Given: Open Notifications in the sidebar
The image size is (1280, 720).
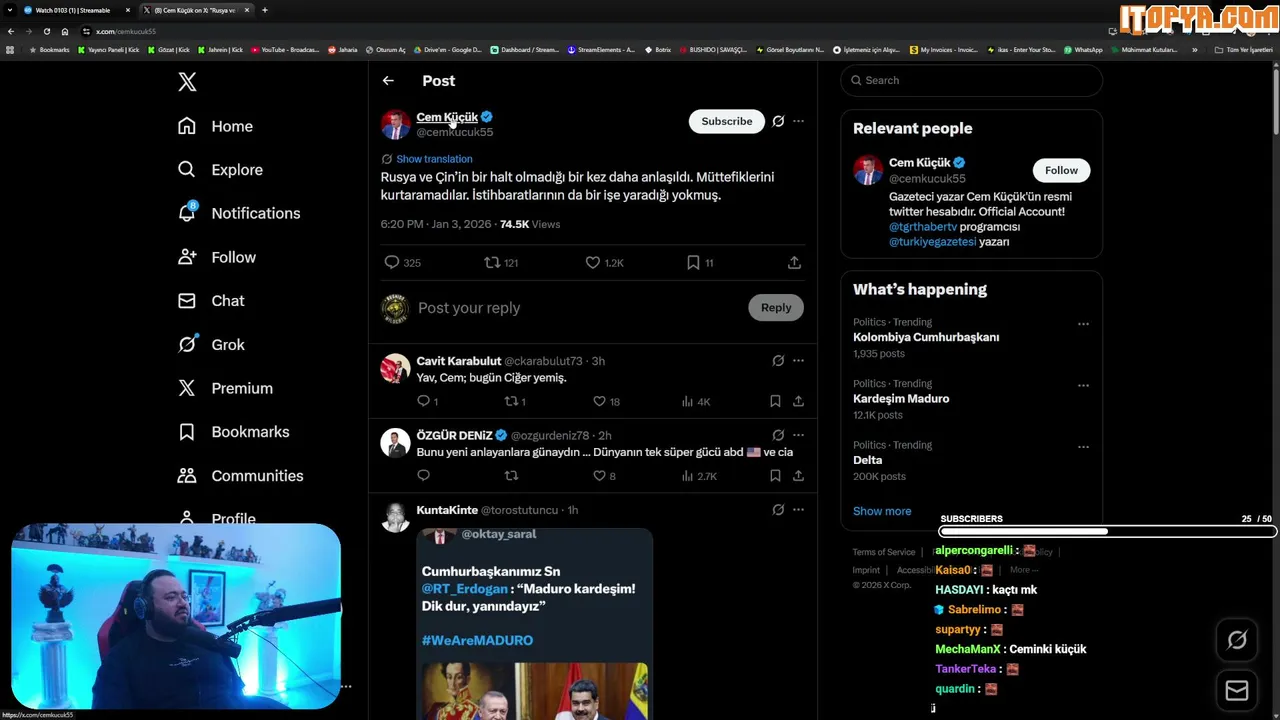Looking at the screenshot, I should coord(238,213).
